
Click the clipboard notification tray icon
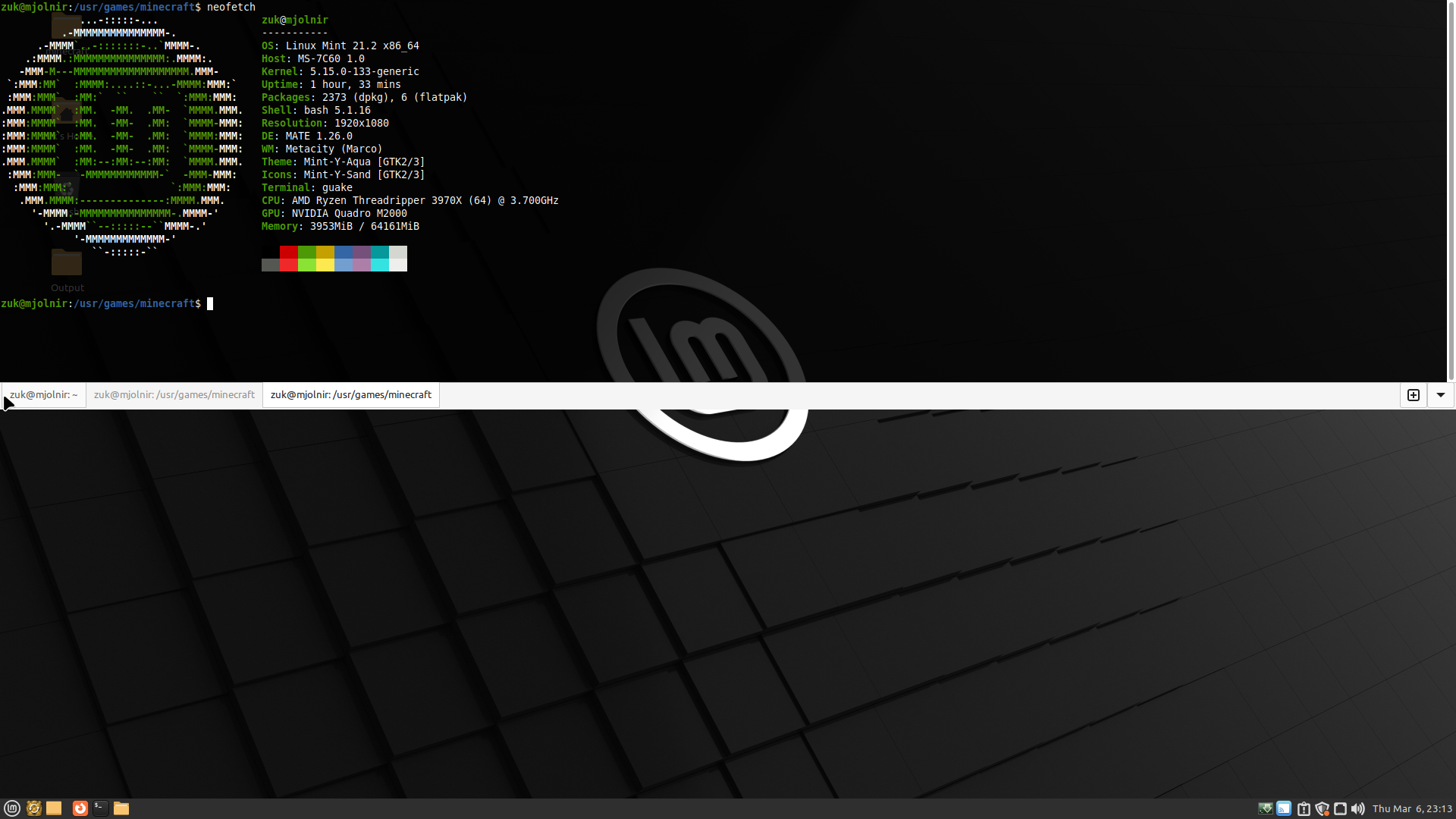pos(1304,809)
